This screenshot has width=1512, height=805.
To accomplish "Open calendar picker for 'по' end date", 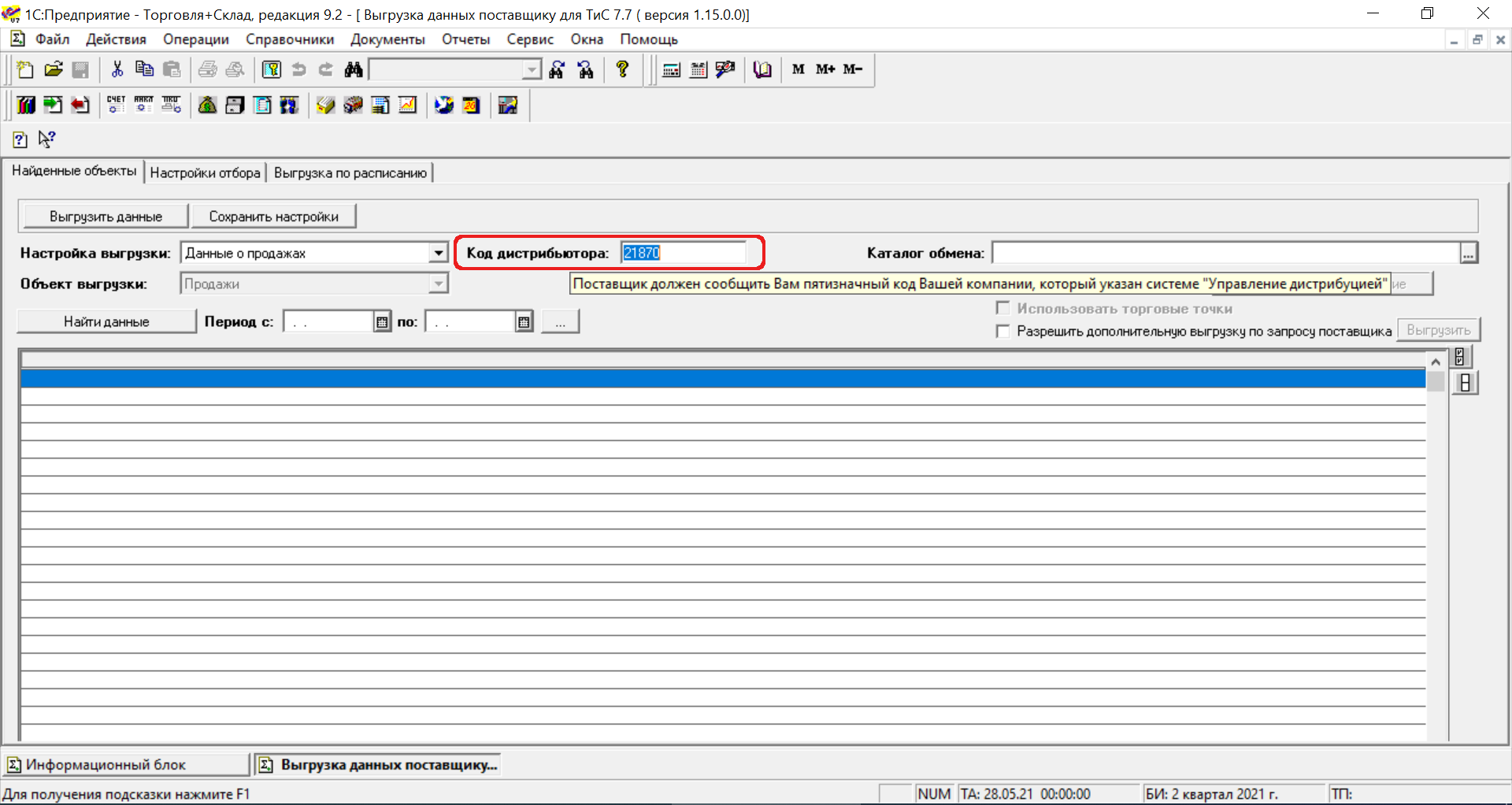I will click(524, 321).
